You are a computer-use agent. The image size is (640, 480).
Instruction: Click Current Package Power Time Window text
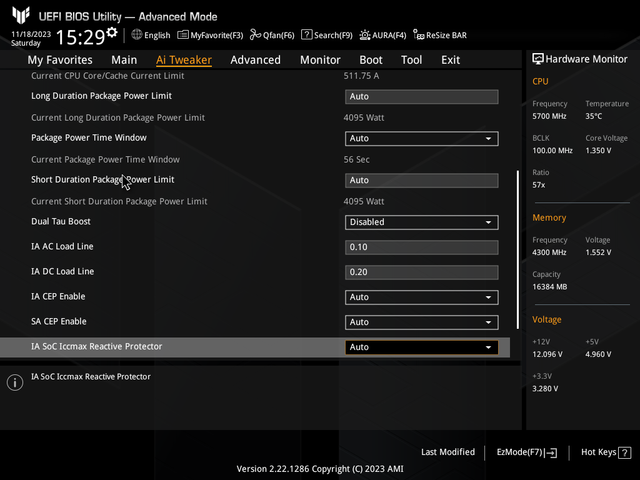click(105, 160)
